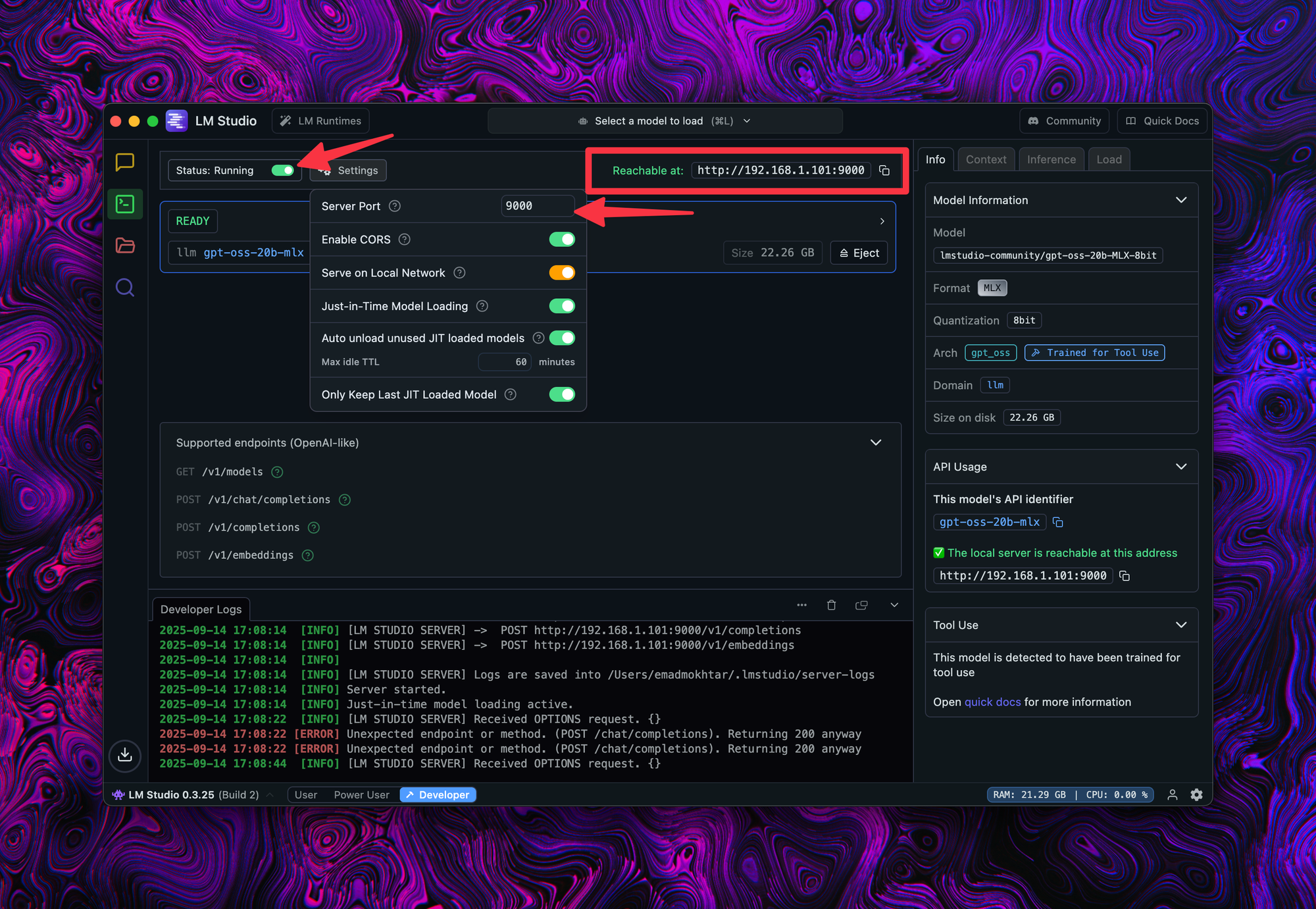
Task: Collapse the Model Information section
Action: pos(1181,200)
